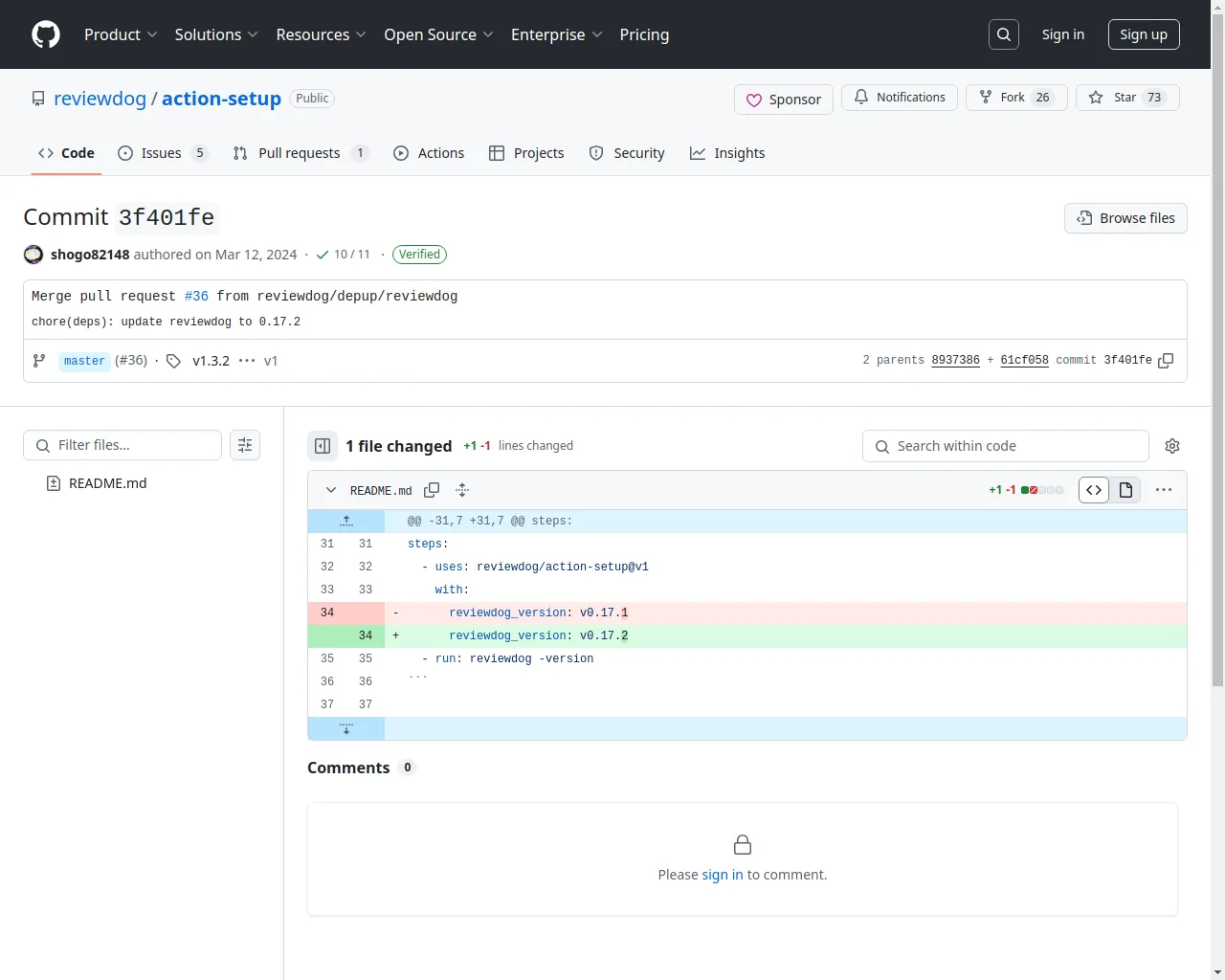Click the Sign up button
This screenshot has width=1225, height=980.
tap(1144, 34)
